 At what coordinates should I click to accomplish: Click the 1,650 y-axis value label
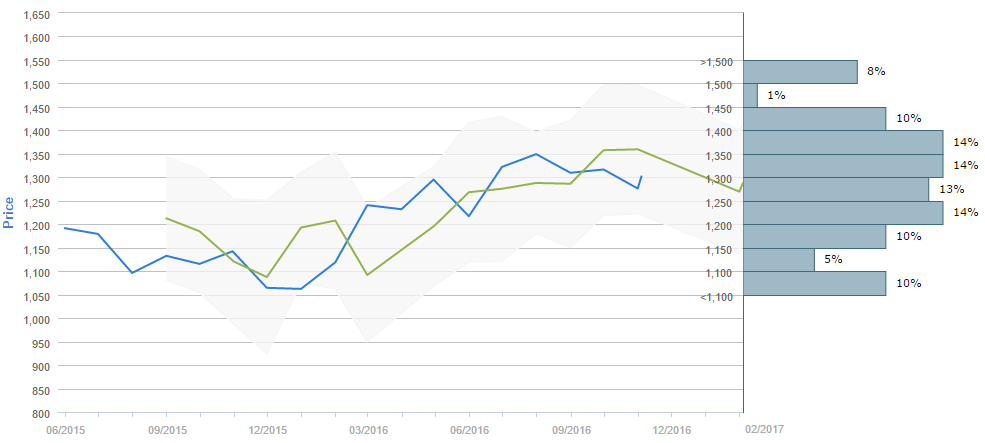click(36, 15)
